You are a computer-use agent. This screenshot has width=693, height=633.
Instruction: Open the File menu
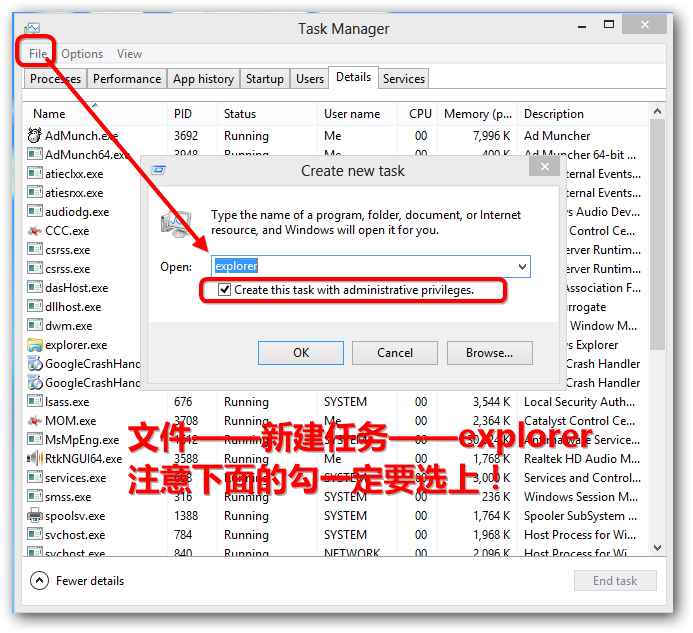pos(38,54)
